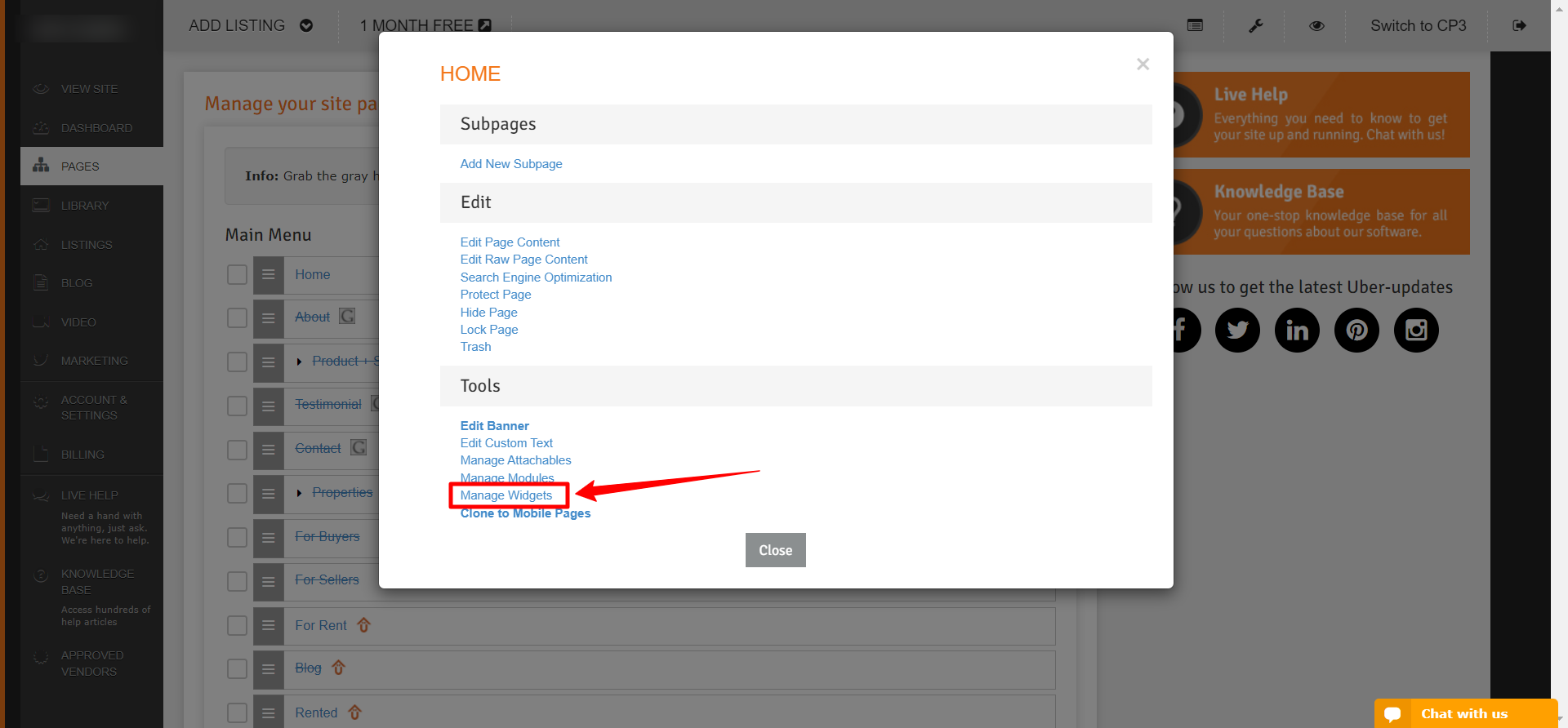Click the Protect Page link
1568x728 pixels.
click(x=496, y=295)
